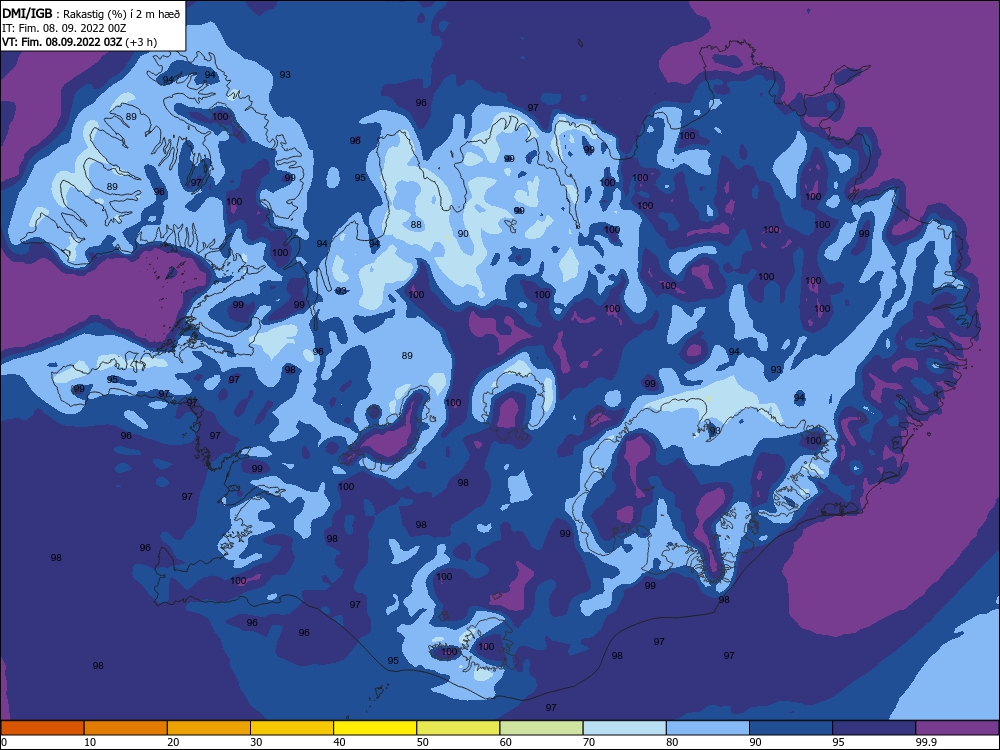Click the legend tick label 30
1000x750 pixels.
click(x=256, y=742)
